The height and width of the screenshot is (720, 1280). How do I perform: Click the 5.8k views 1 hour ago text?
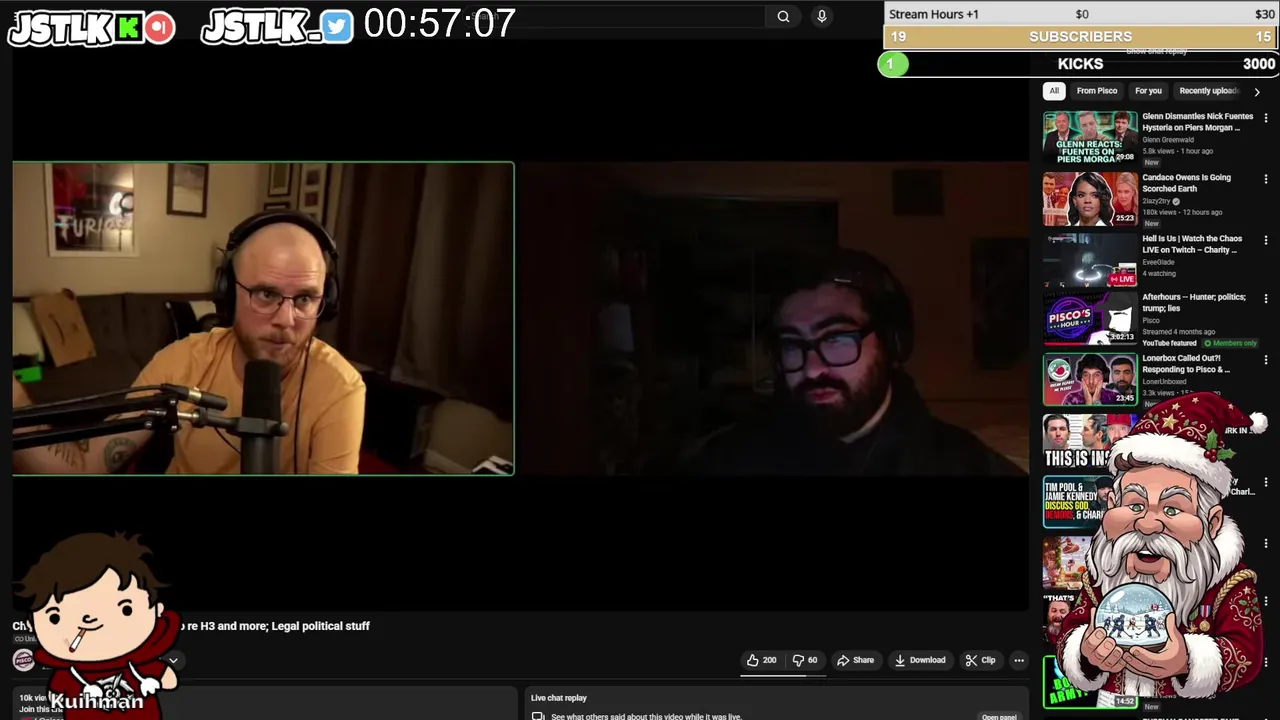(x=1178, y=151)
